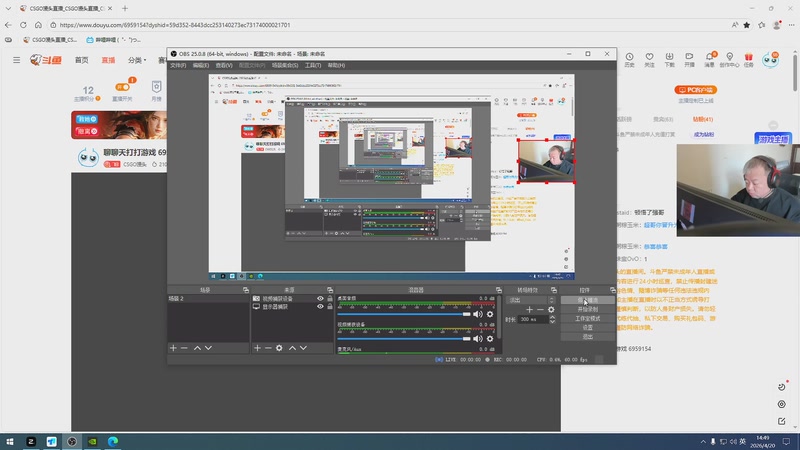Mute video capture device audio speaker icon
800x450 pixels.
[478, 339]
